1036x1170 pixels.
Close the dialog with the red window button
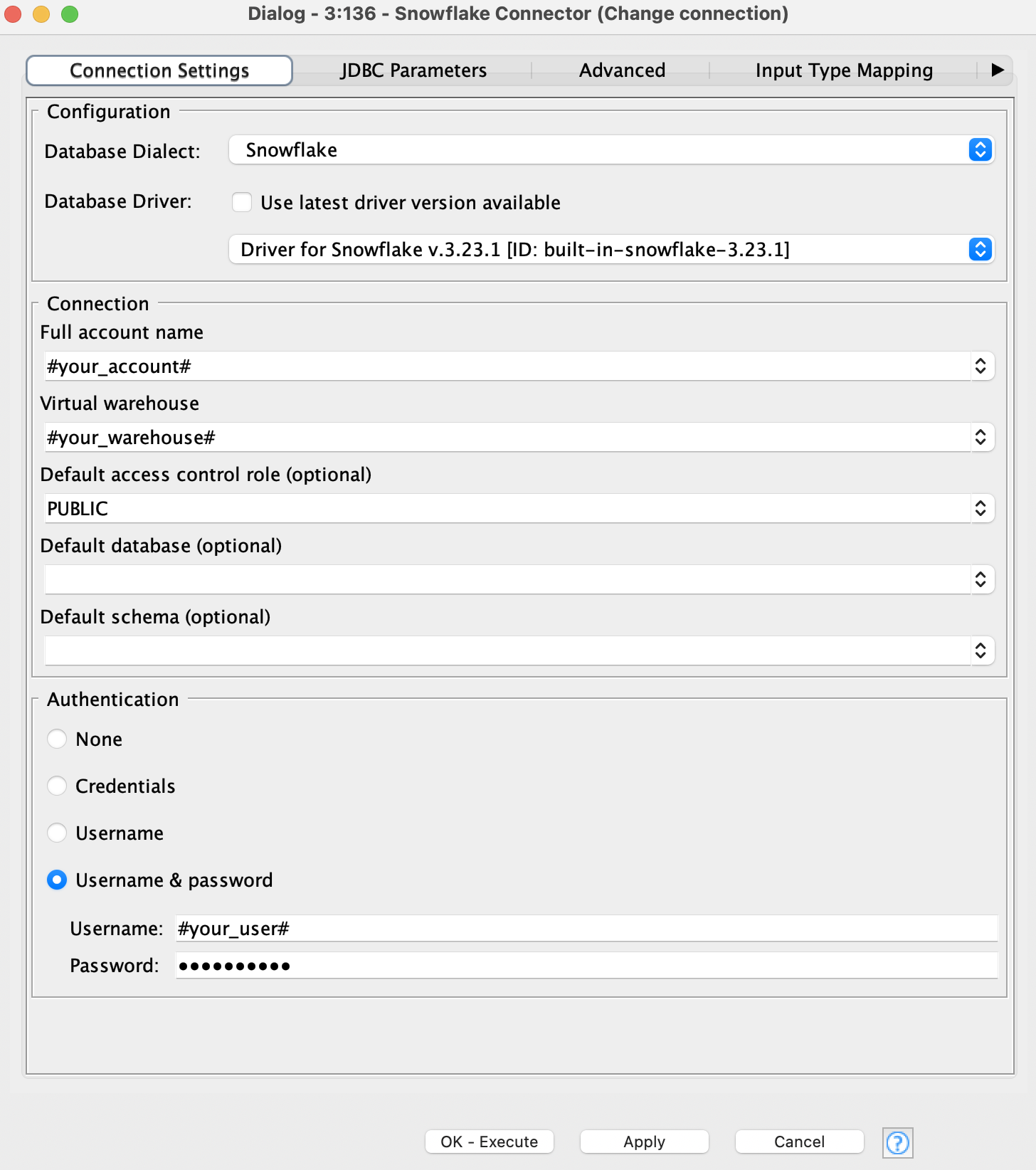click(13, 14)
